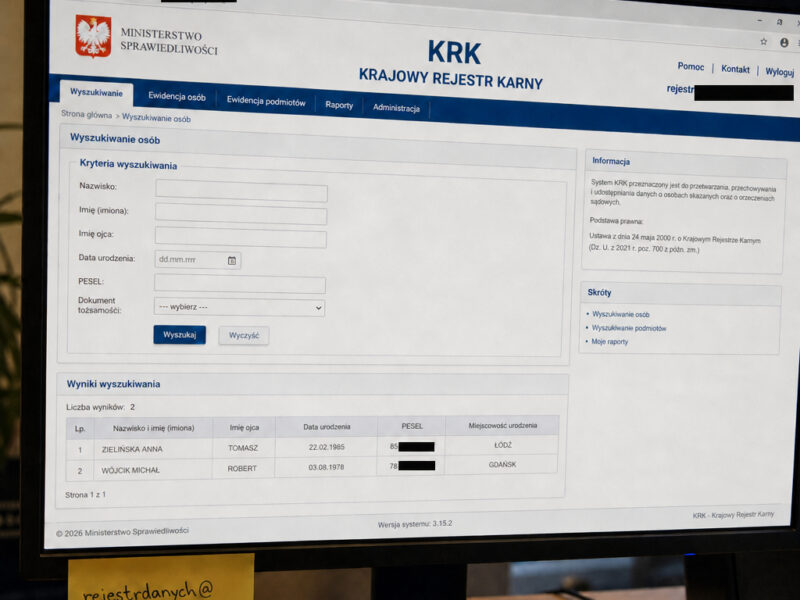Click the Wyszukaj button
800x600 pixels.
click(x=180, y=335)
